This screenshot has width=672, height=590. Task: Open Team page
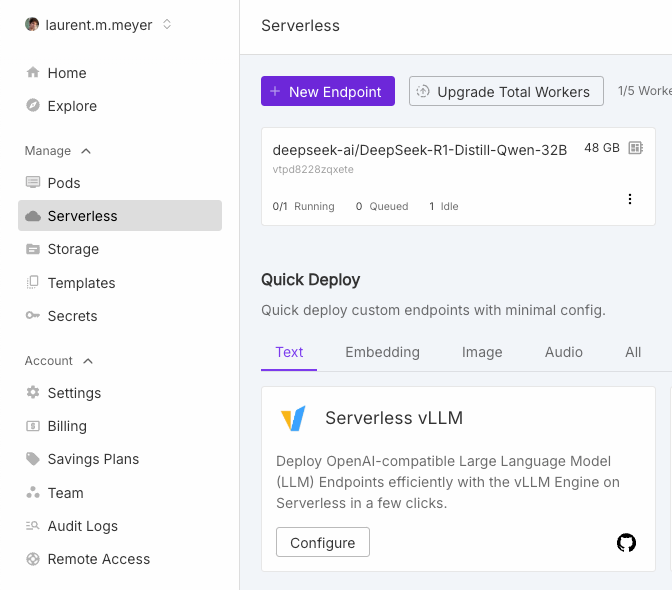point(66,493)
